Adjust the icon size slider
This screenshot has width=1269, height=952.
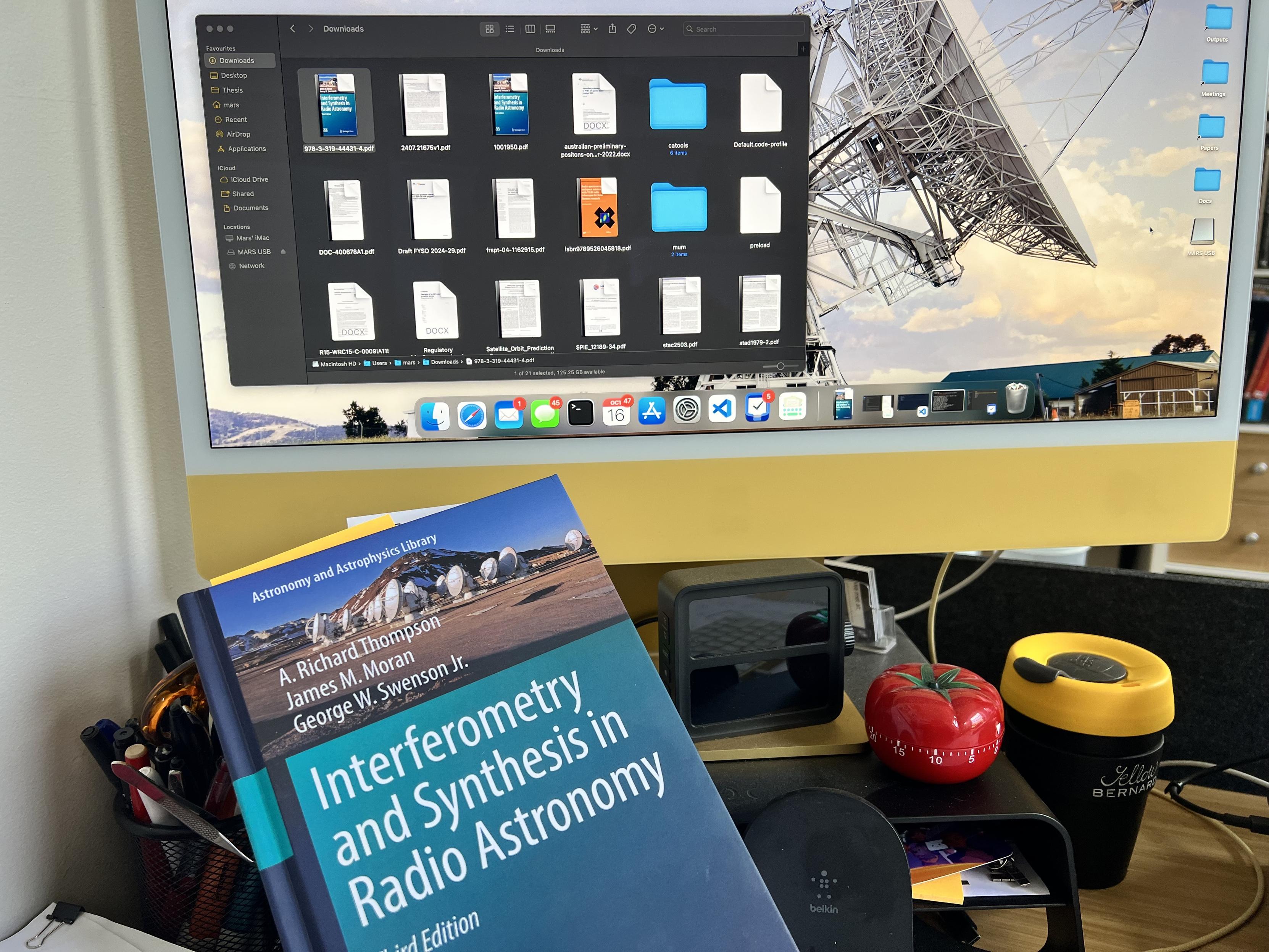point(780,366)
